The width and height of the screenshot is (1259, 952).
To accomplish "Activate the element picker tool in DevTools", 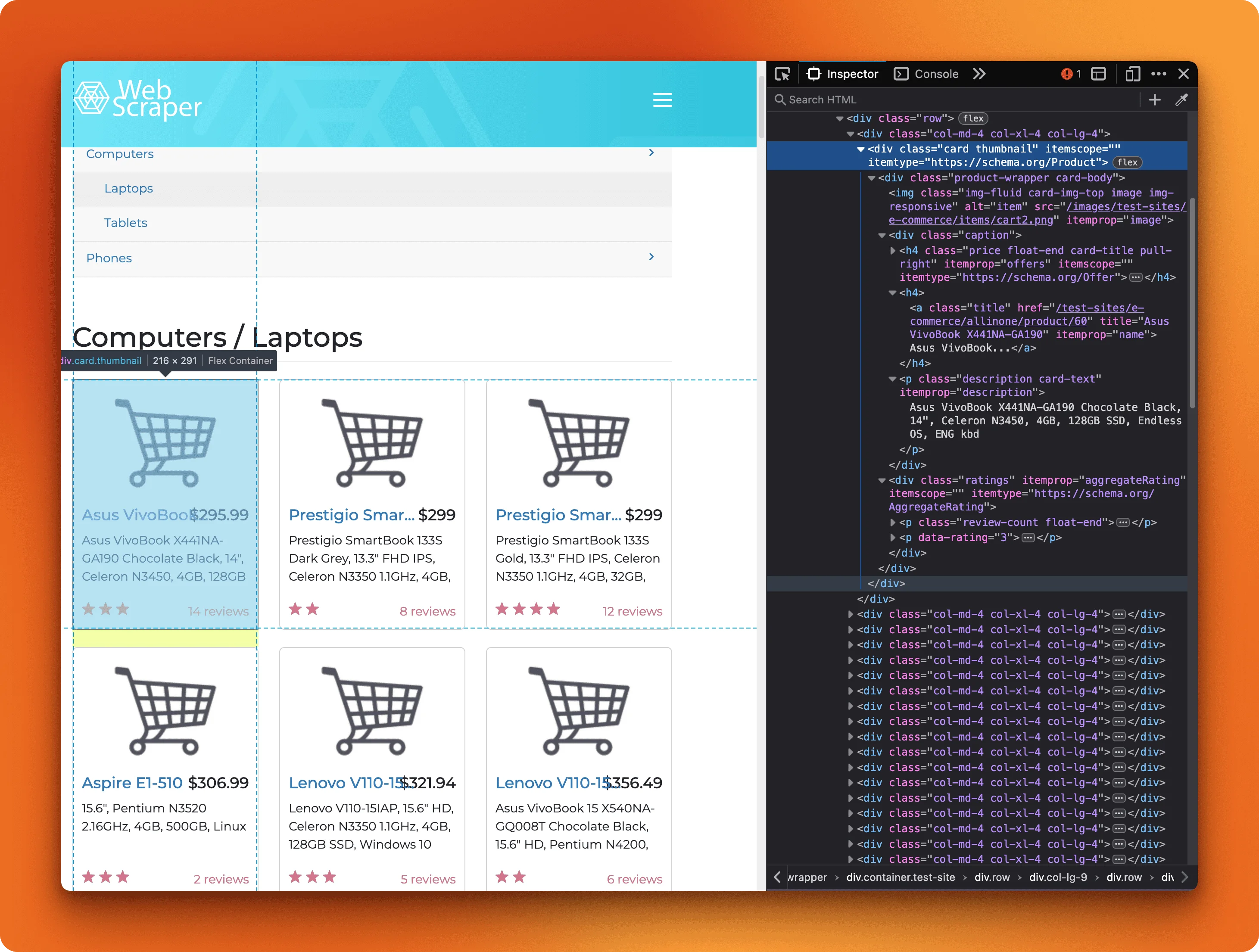I will click(782, 74).
